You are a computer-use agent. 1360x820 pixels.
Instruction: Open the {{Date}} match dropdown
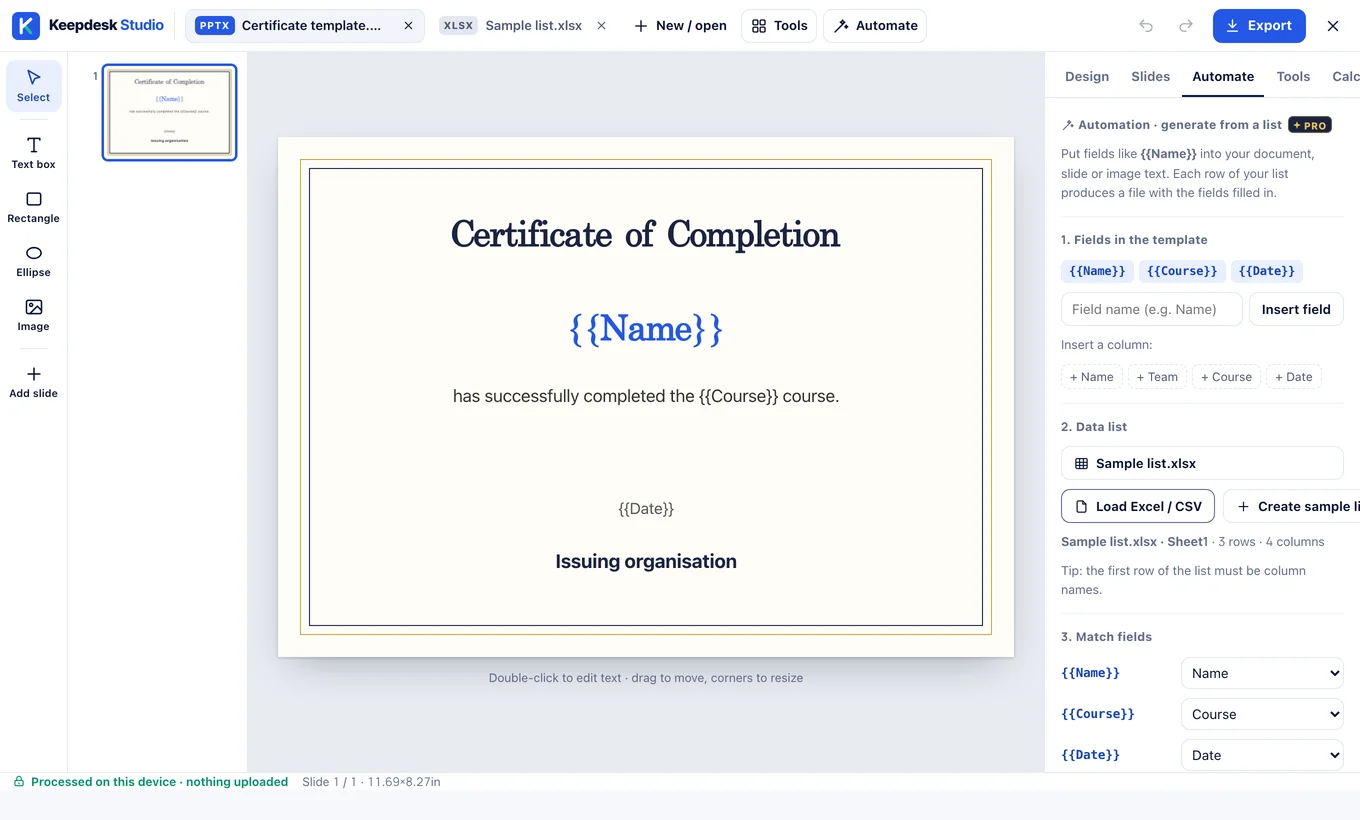(x=1262, y=755)
